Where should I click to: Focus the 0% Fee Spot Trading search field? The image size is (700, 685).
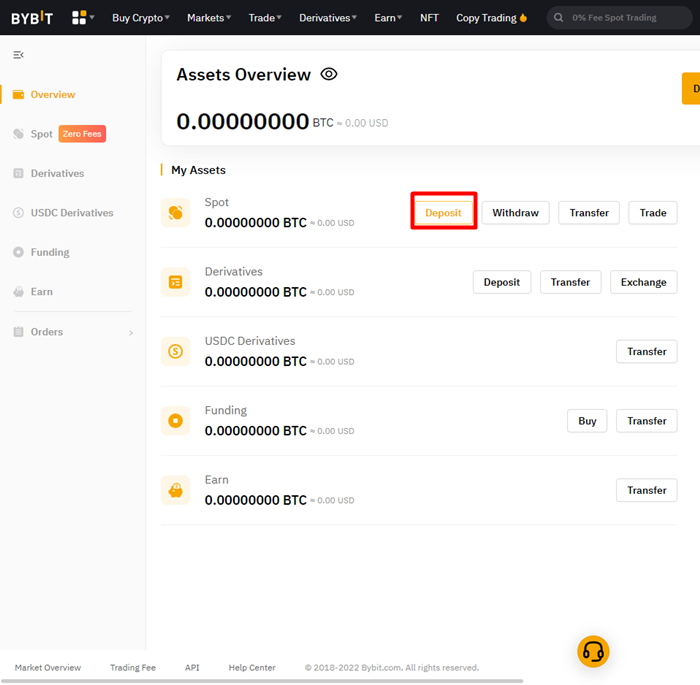(x=620, y=18)
